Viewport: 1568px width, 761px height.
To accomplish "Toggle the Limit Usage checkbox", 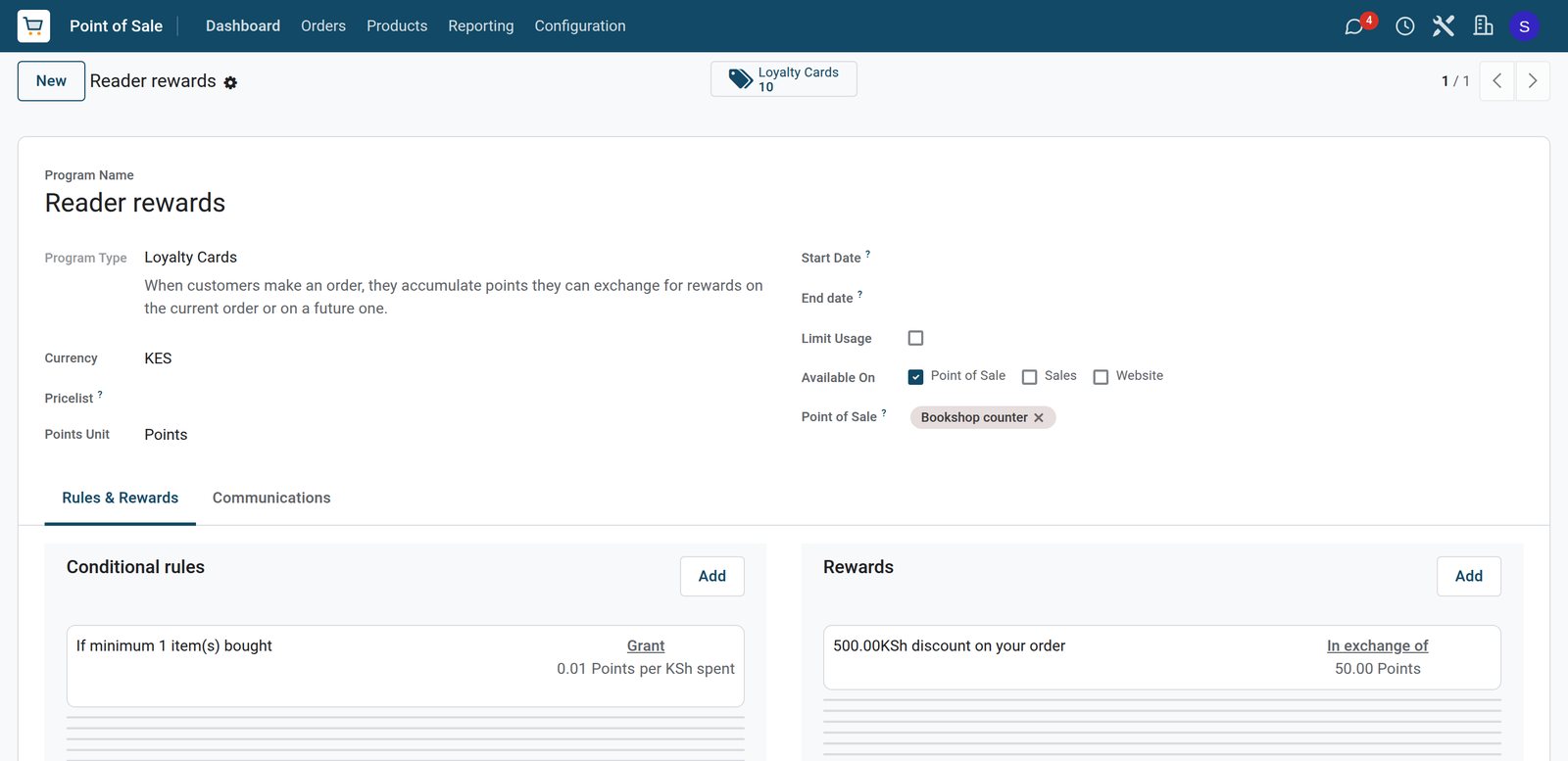I will pyautogui.click(x=916, y=338).
